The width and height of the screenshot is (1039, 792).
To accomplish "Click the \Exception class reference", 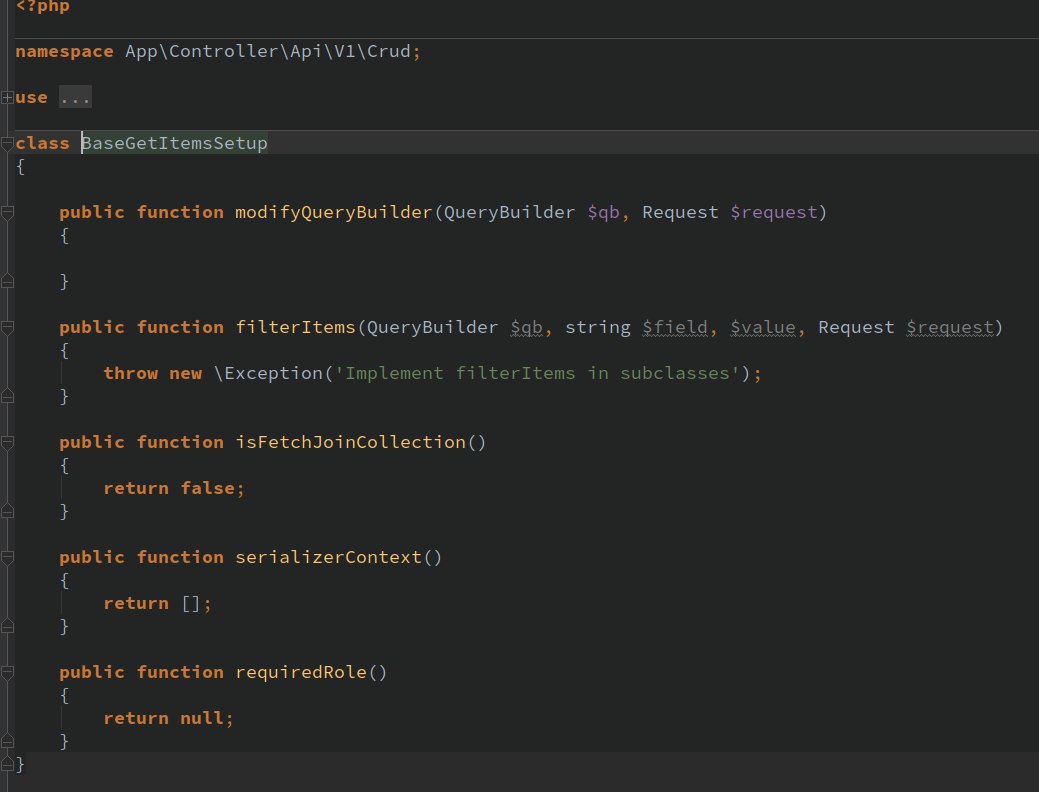I will click(x=268, y=373).
